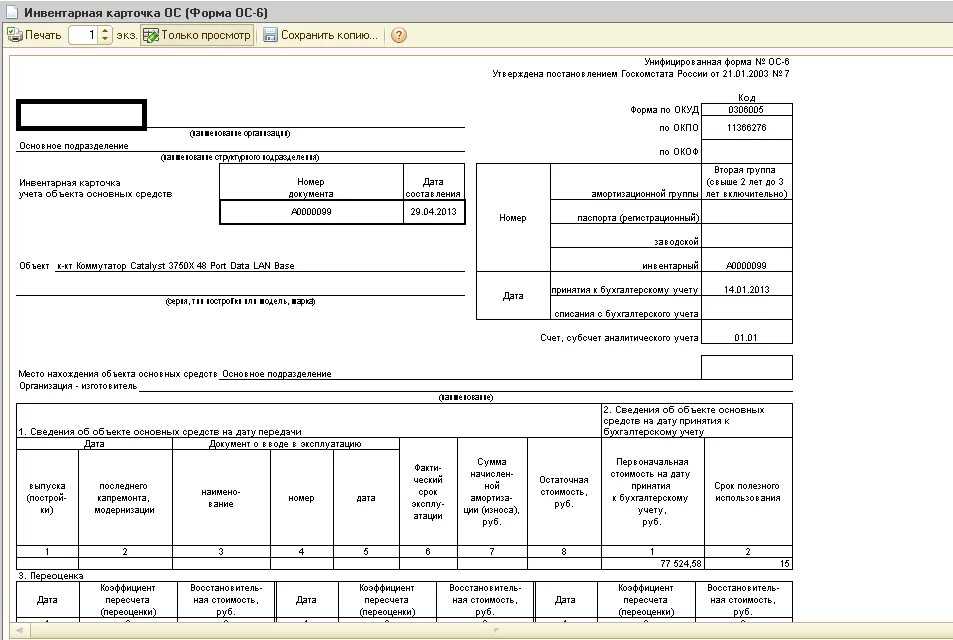Decrease print copies with the down arrow
The width and height of the screenshot is (953, 640).
[x=105, y=40]
